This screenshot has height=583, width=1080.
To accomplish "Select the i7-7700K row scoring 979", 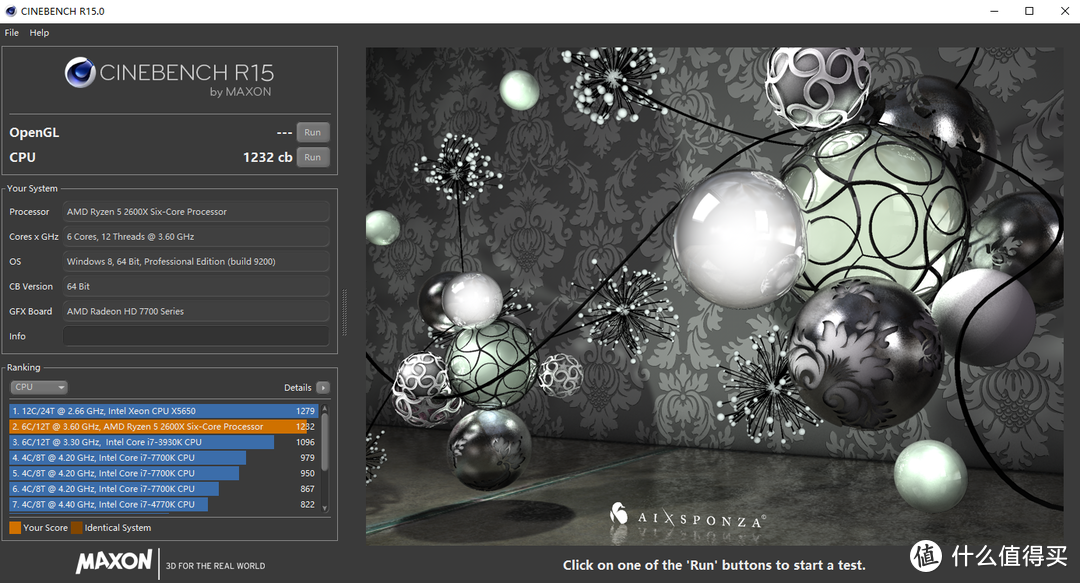I will click(x=164, y=458).
